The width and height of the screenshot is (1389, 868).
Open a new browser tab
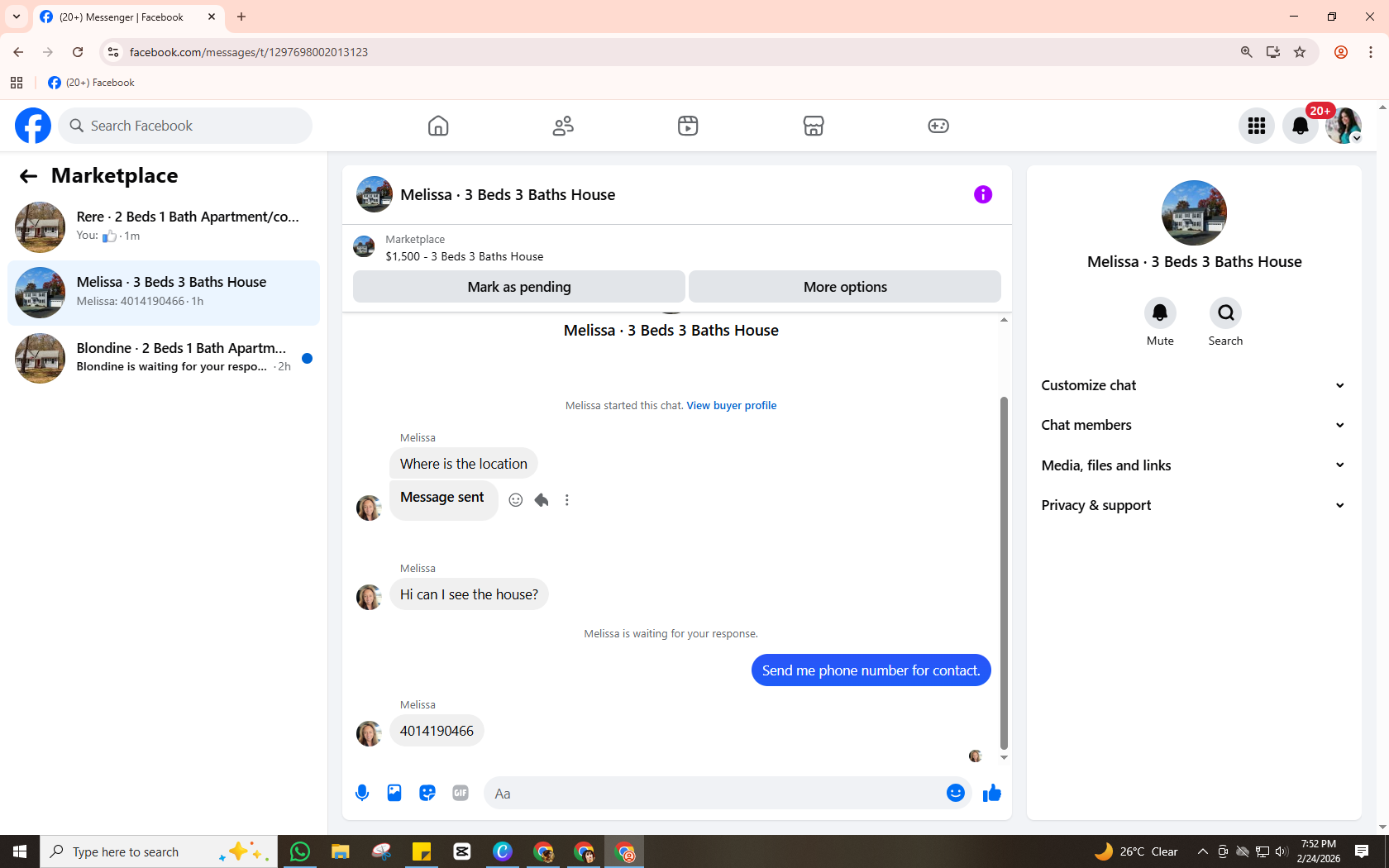pyautogui.click(x=241, y=17)
